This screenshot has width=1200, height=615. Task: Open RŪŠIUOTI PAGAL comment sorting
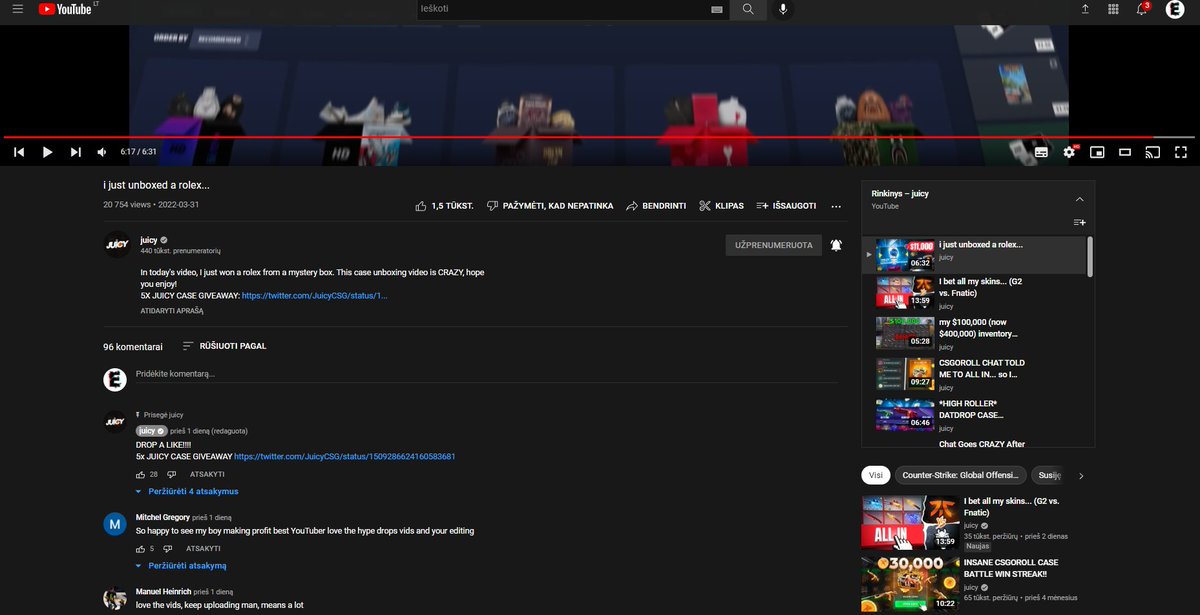[224, 346]
